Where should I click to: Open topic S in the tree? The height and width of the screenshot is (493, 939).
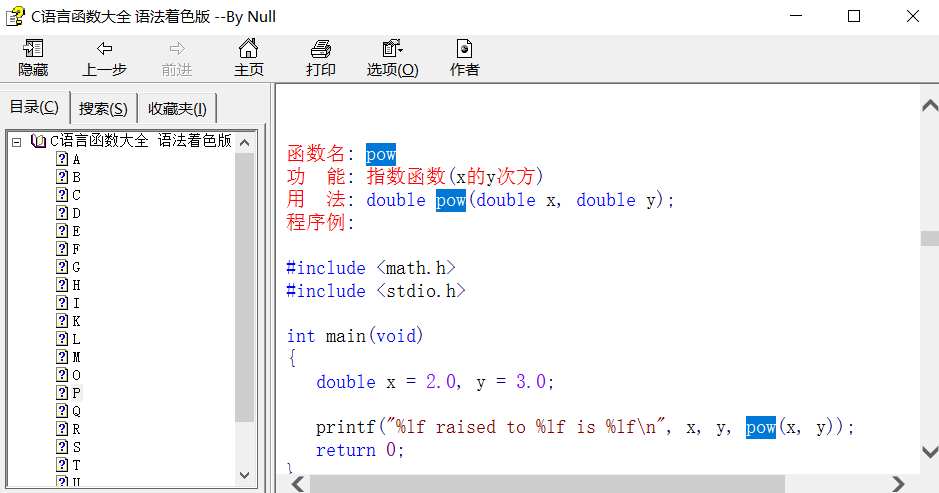pyautogui.click(x=76, y=447)
